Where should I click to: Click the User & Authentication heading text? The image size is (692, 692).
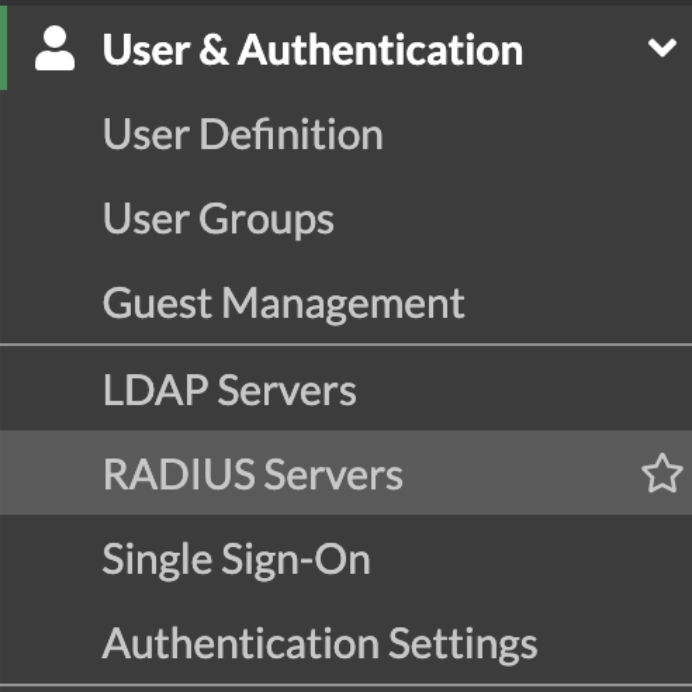coord(312,50)
